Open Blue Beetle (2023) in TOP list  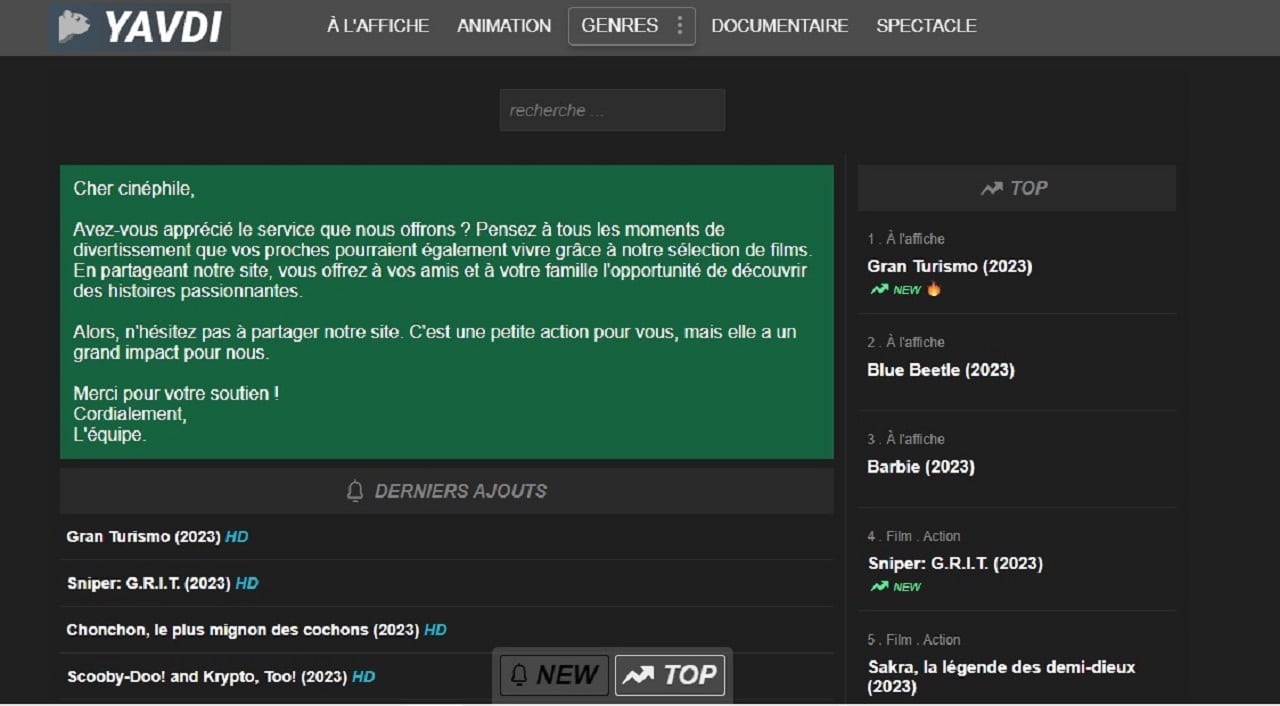coord(941,370)
